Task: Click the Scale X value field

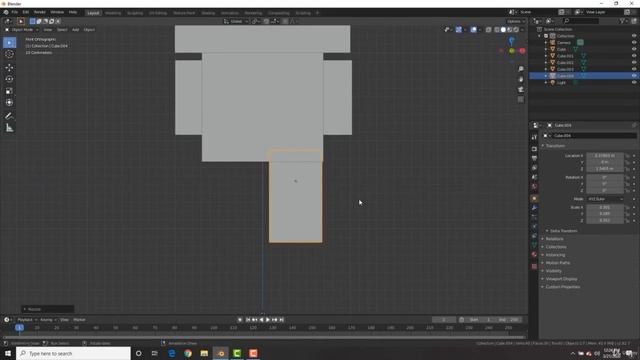Action: point(605,207)
